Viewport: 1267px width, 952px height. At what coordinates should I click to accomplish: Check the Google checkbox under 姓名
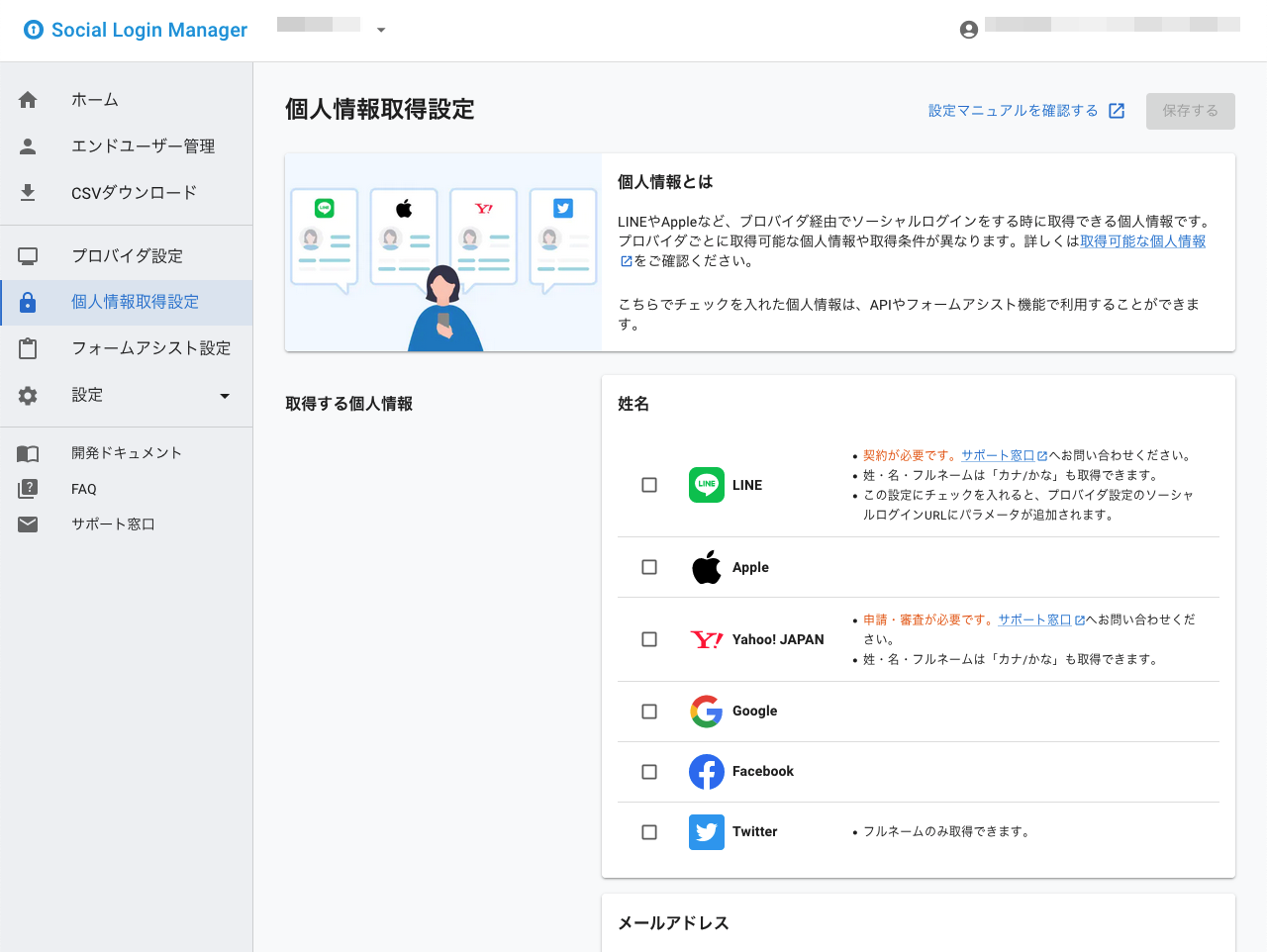649,712
